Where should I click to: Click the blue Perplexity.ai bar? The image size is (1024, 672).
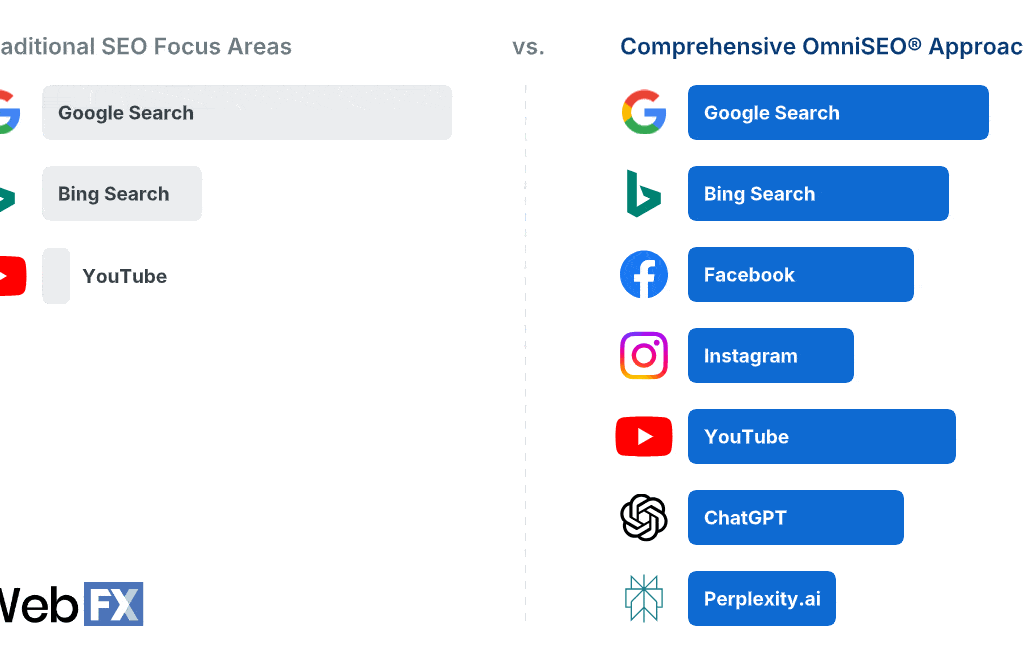click(761, 598)
